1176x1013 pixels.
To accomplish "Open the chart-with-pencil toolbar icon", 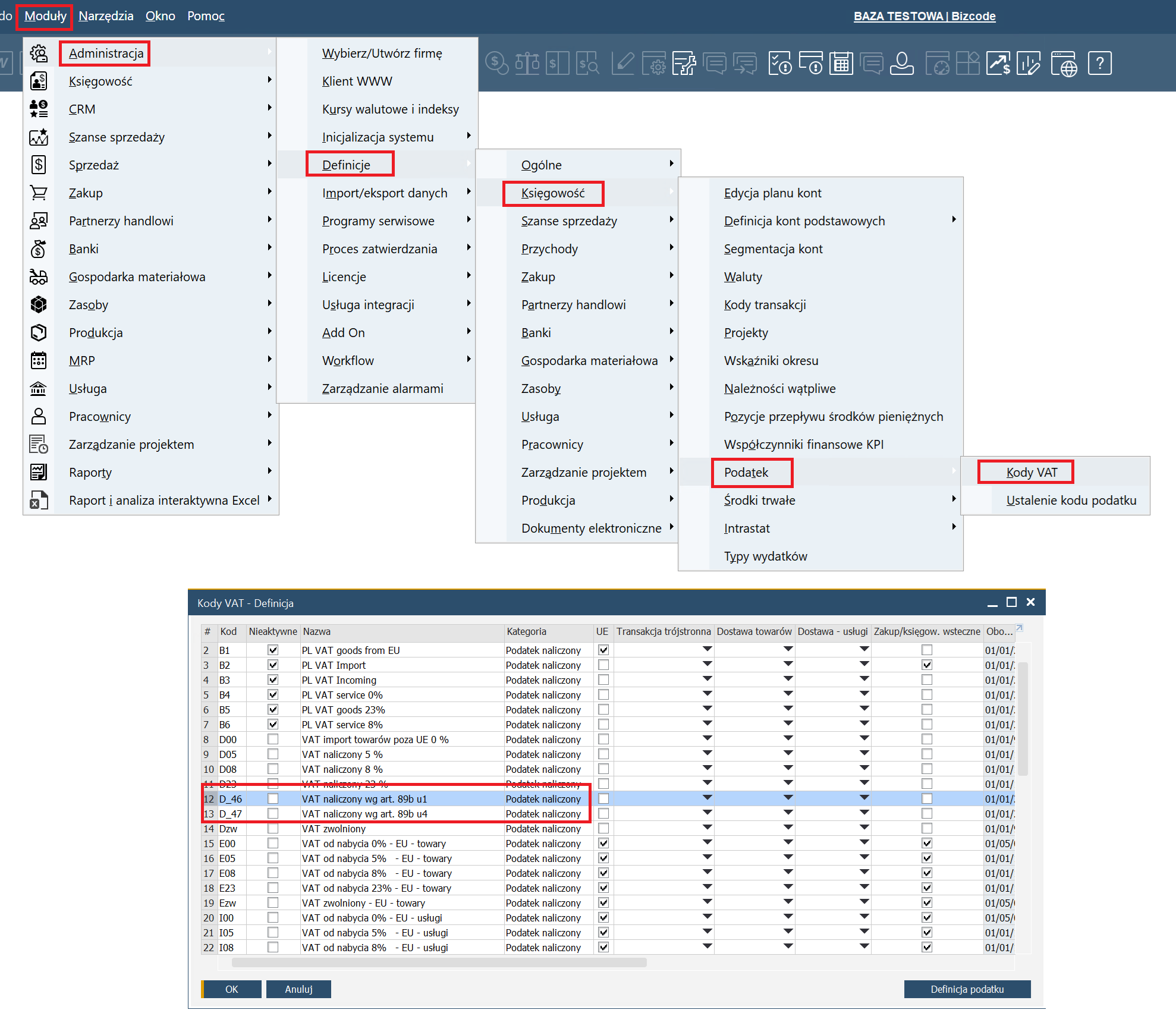I will tap(1029, 63).
